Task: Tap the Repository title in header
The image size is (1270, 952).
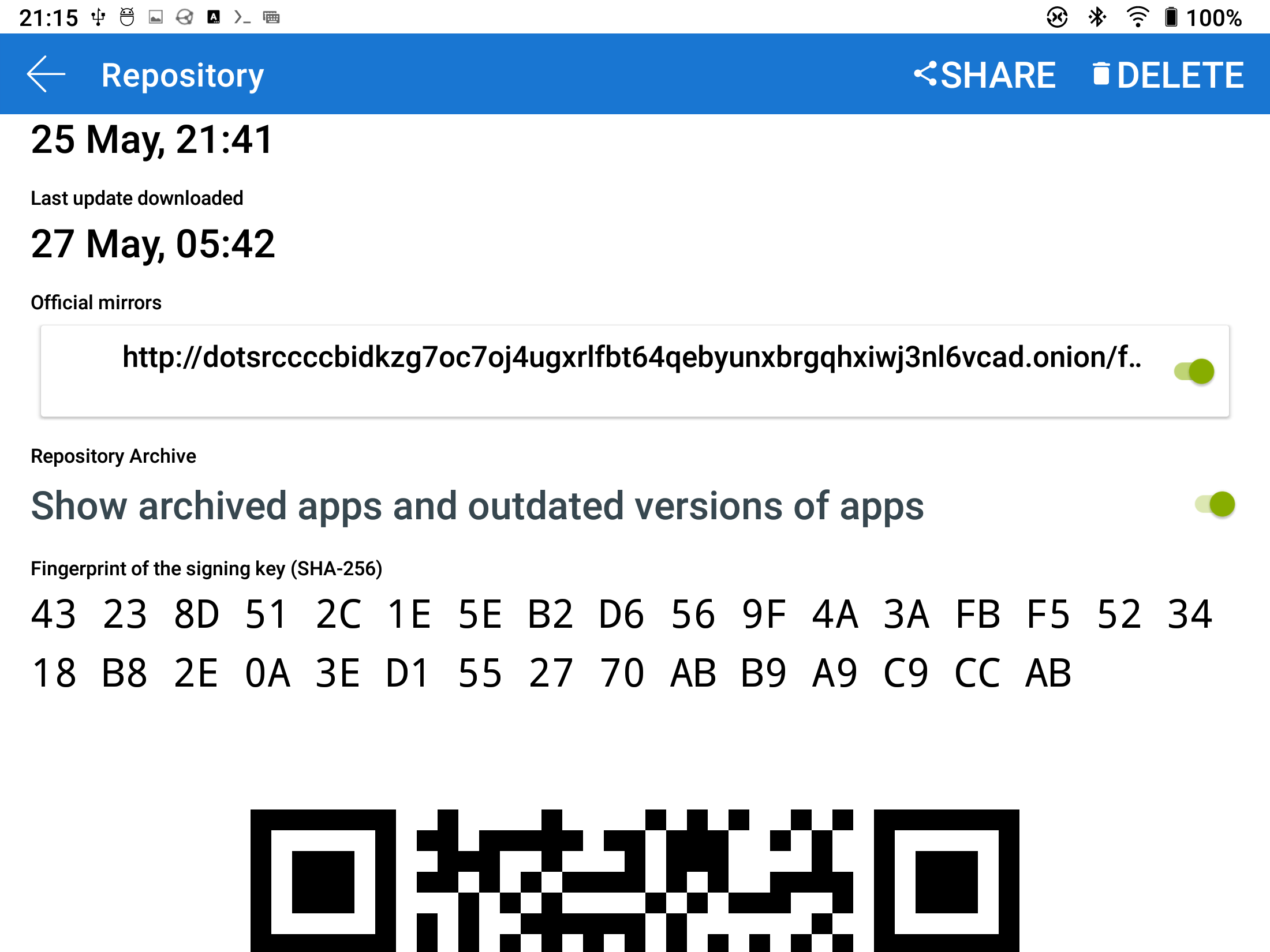Action: coord(182,76)
